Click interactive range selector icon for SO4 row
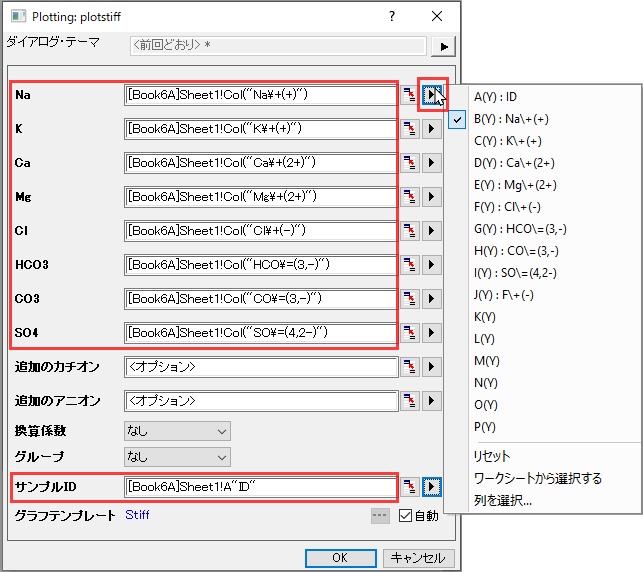The height and width of the screenshot is (572, 643). point(409,333)
